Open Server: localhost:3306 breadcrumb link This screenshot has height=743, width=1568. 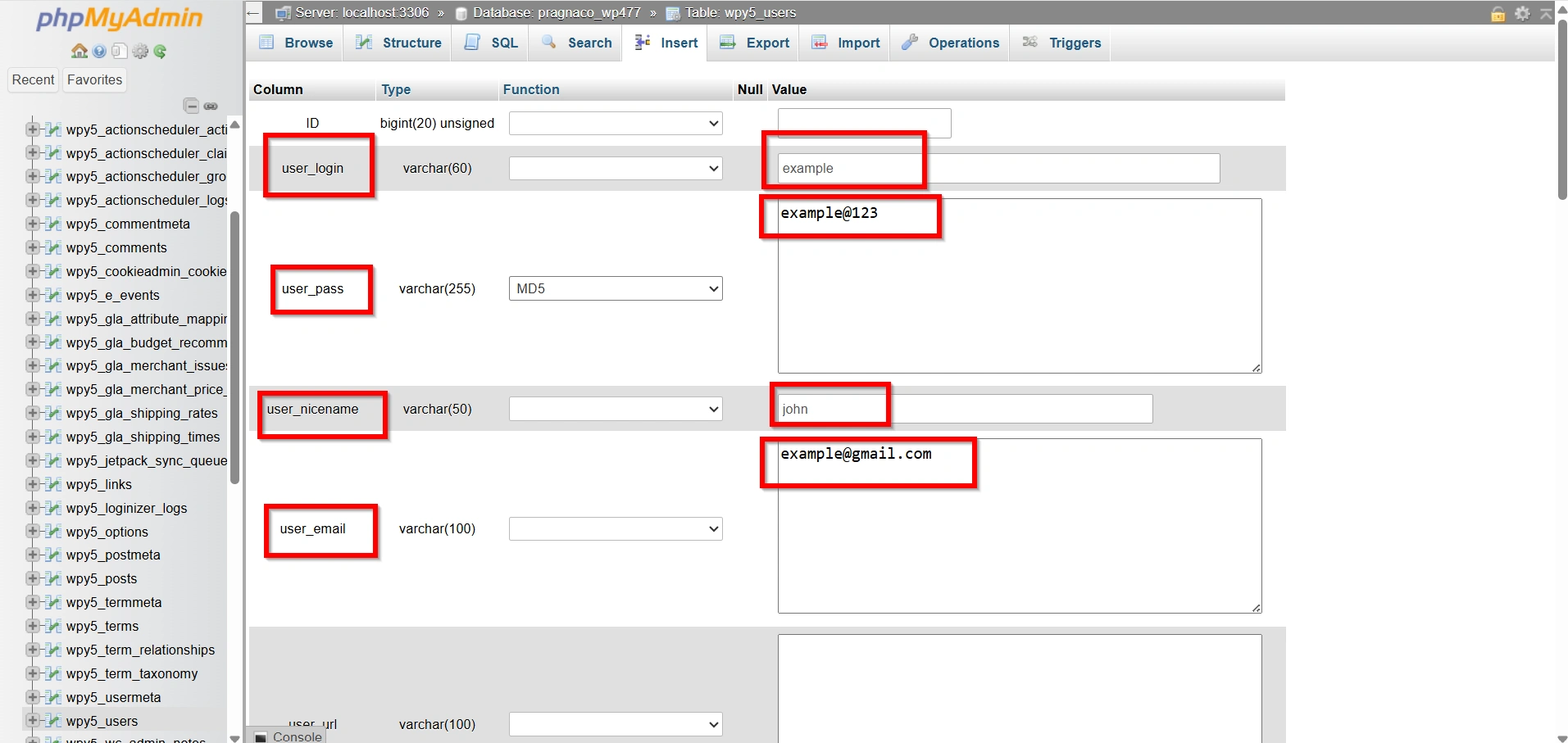(x=361, y=12)
